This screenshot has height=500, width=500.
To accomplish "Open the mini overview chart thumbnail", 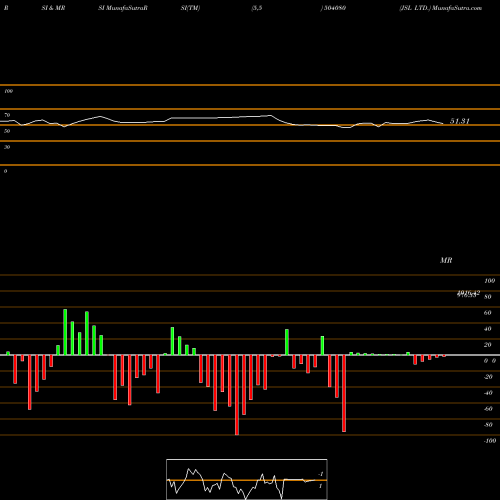I will click(x=247, y=479).
